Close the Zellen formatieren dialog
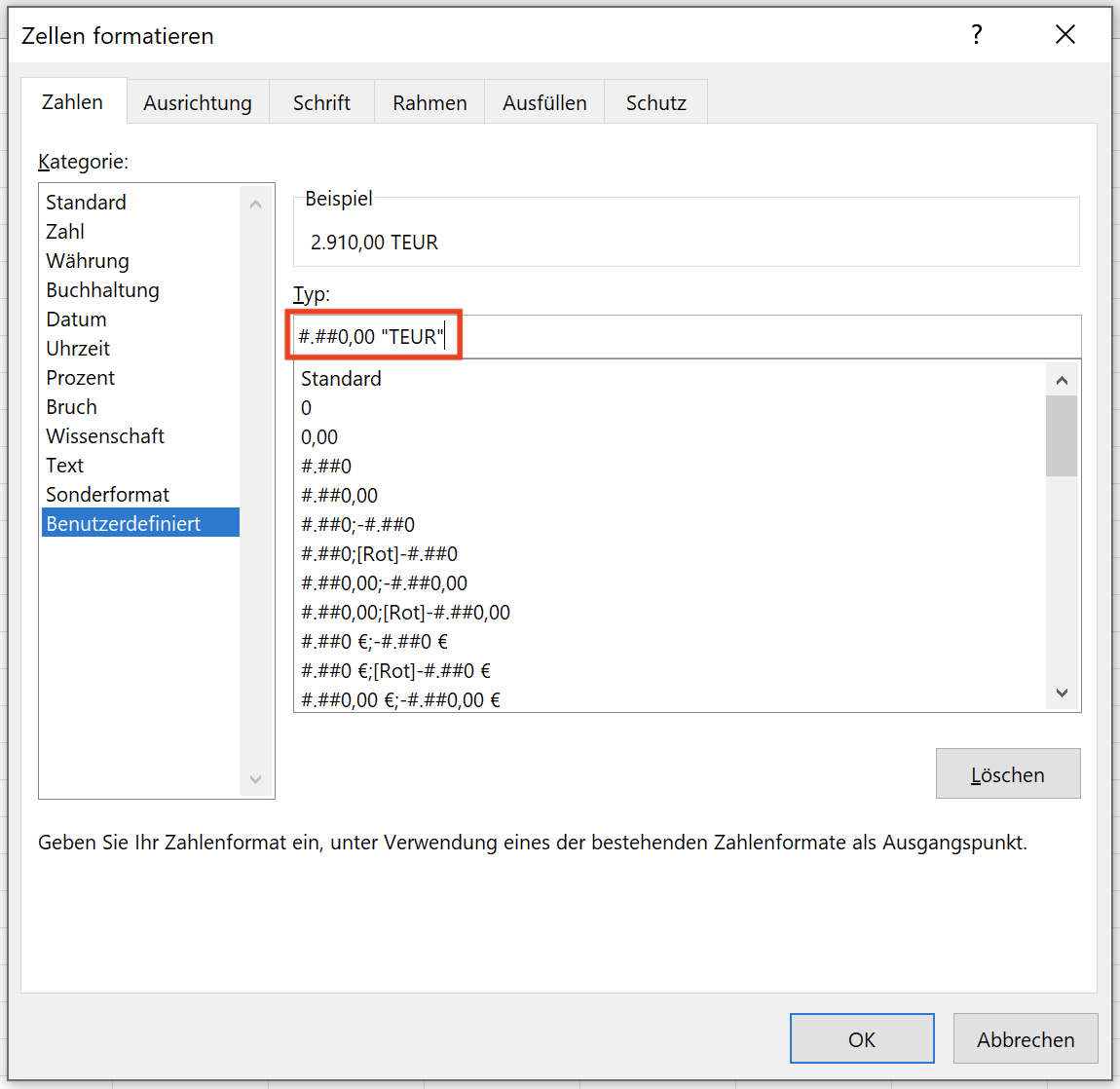Screen dimensions: 1120x1089 1065,35
